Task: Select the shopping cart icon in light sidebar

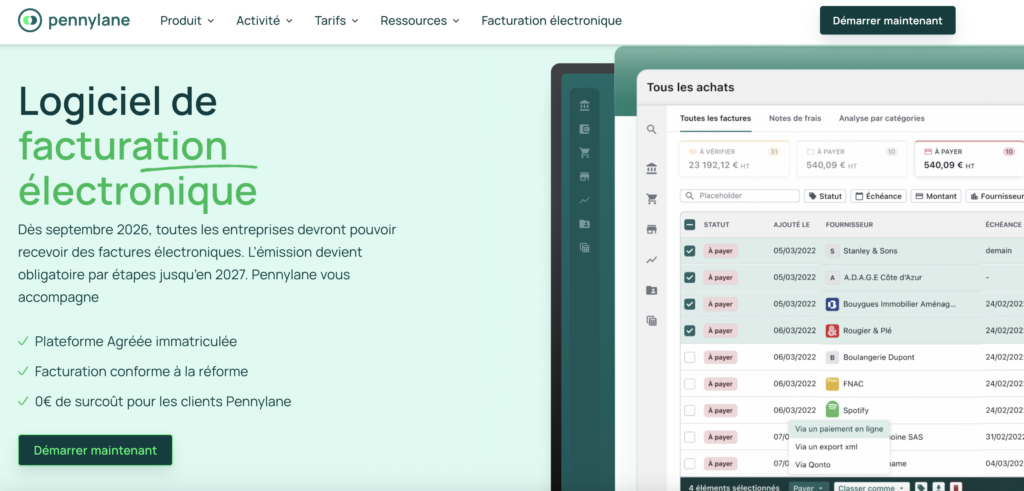Action: click(651, 198)
